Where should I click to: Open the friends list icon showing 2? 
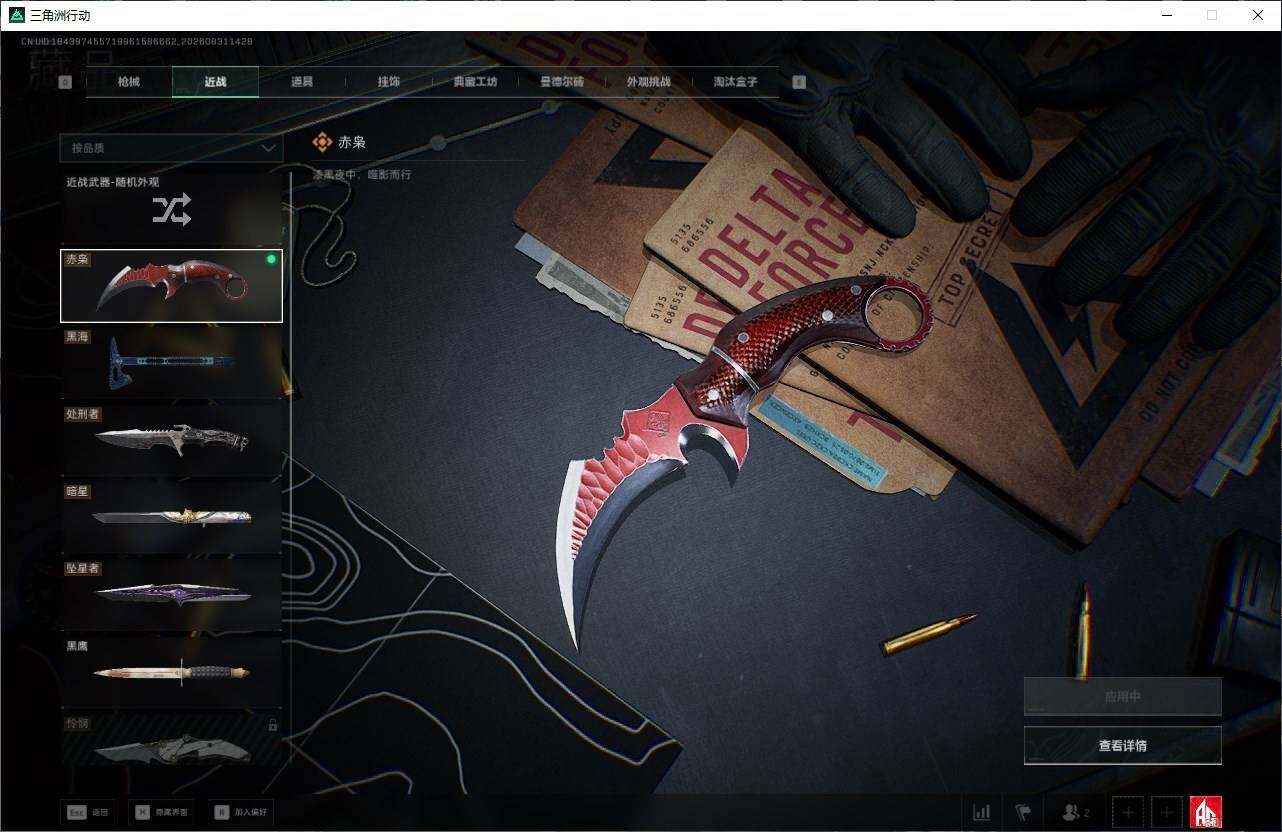pos(1075,812)
